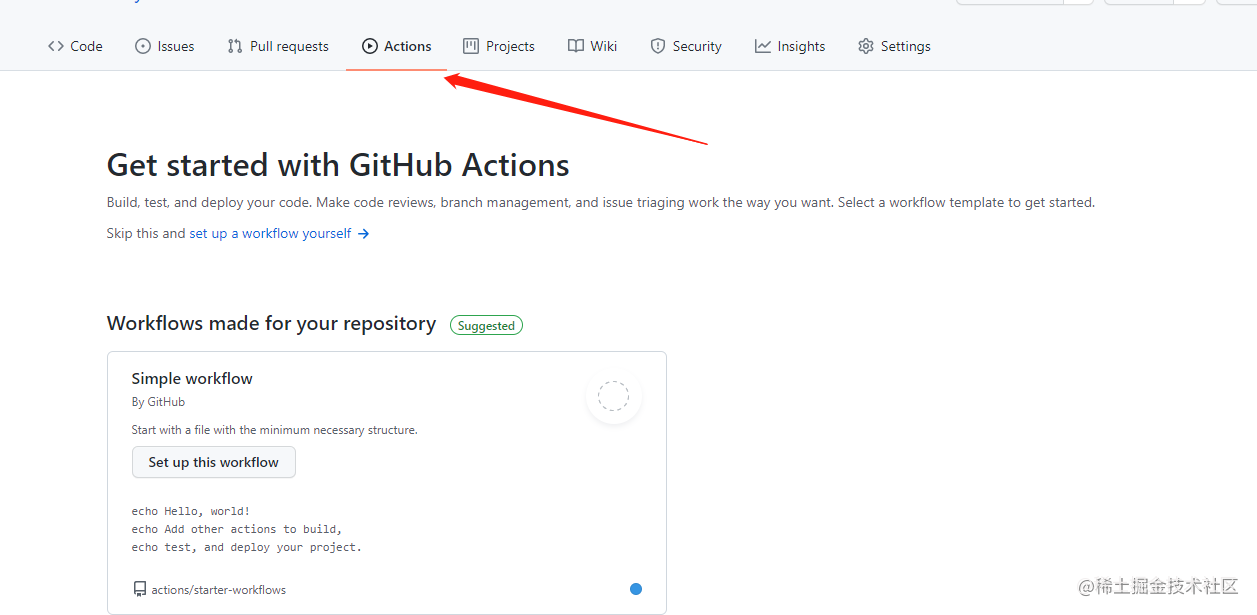This screenshot has width=1257, height=615.
Task: Click the Security shield icon
Action: (658, 46)
